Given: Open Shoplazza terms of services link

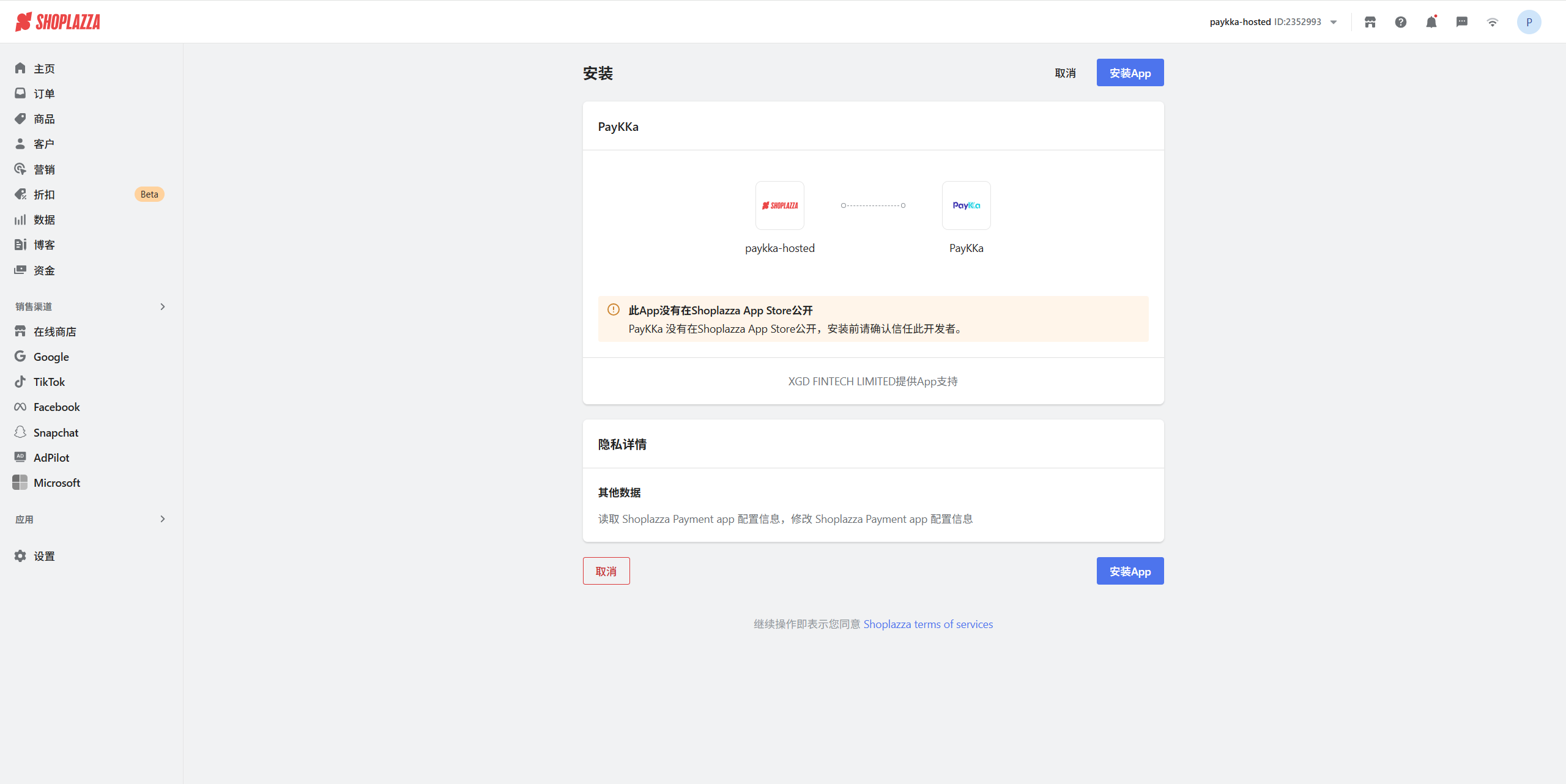Looking at the screenshot, I should 928,624.
